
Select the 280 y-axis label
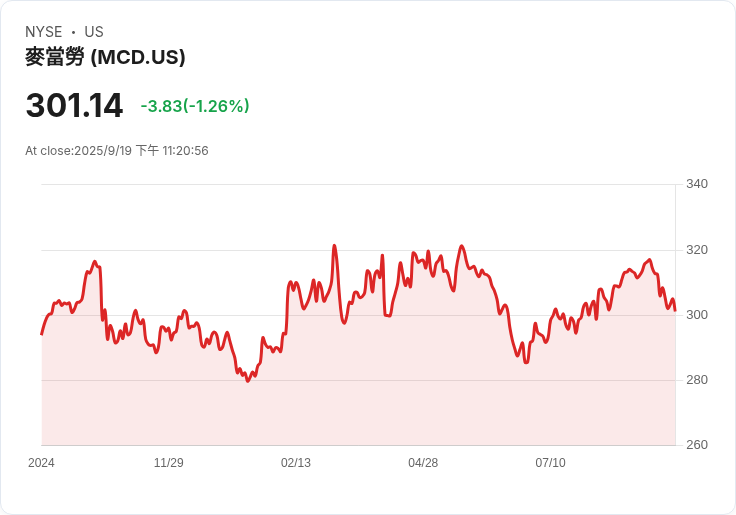(696, 380)
